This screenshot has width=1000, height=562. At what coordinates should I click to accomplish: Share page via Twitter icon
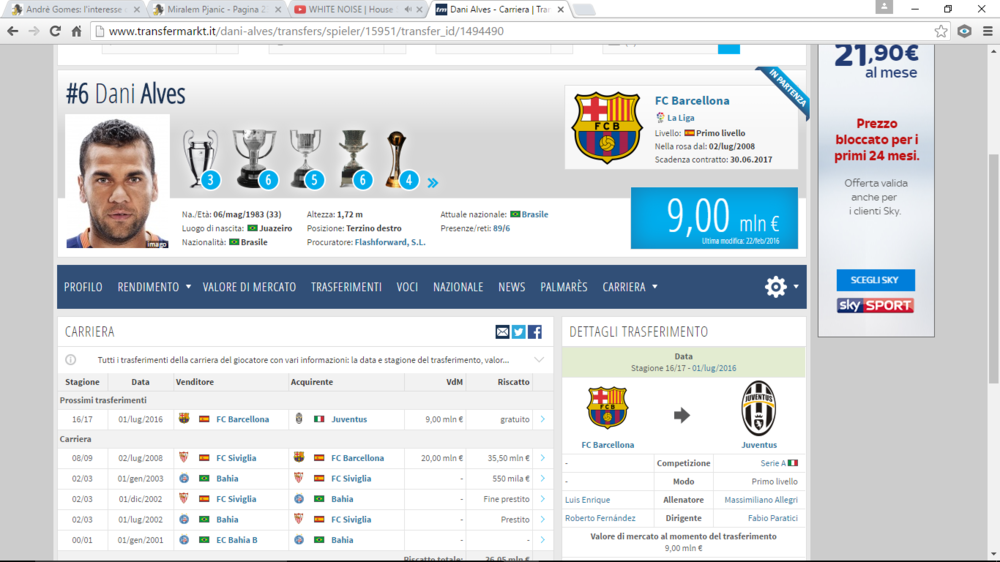pos(518,332)
